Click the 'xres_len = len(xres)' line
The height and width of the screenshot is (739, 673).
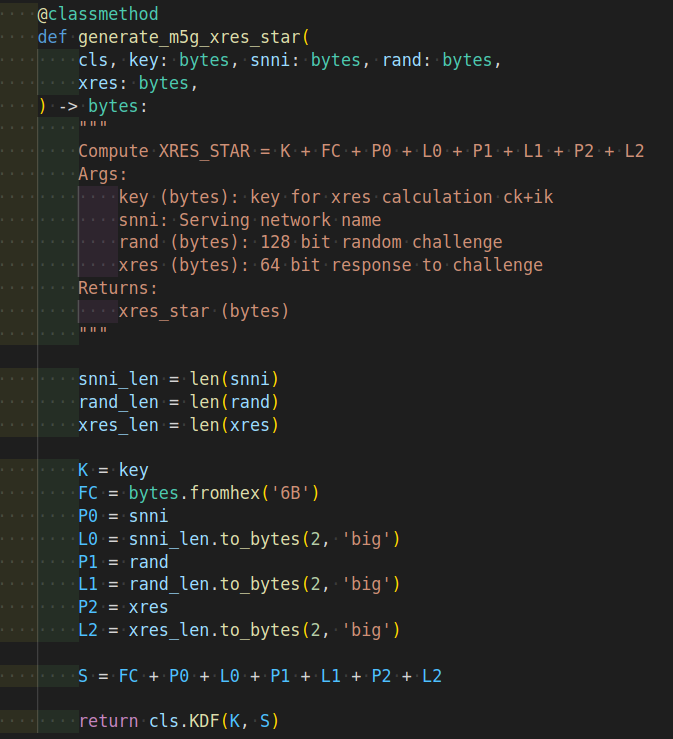coord(179,425)
